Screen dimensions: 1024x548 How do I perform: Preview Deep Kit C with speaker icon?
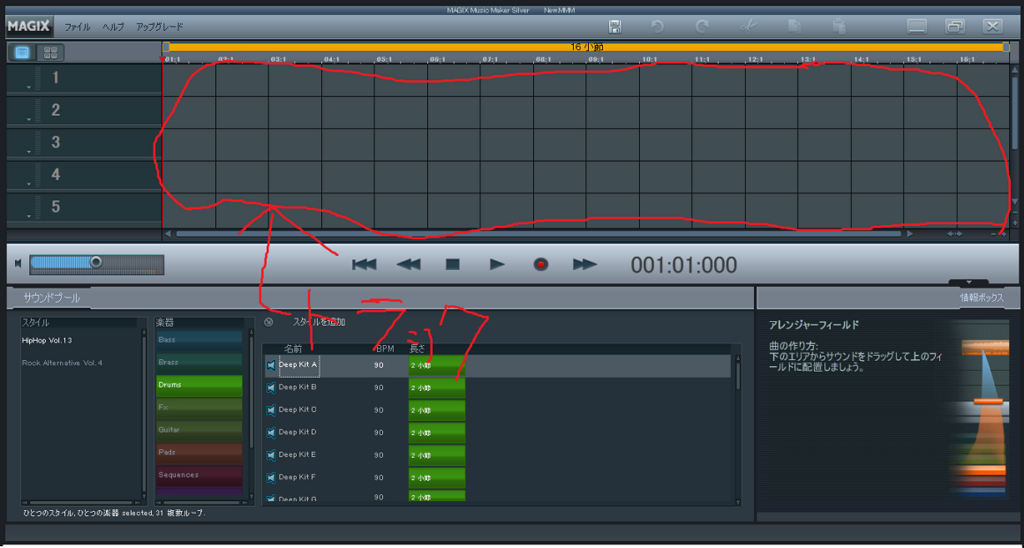[270, 410]
